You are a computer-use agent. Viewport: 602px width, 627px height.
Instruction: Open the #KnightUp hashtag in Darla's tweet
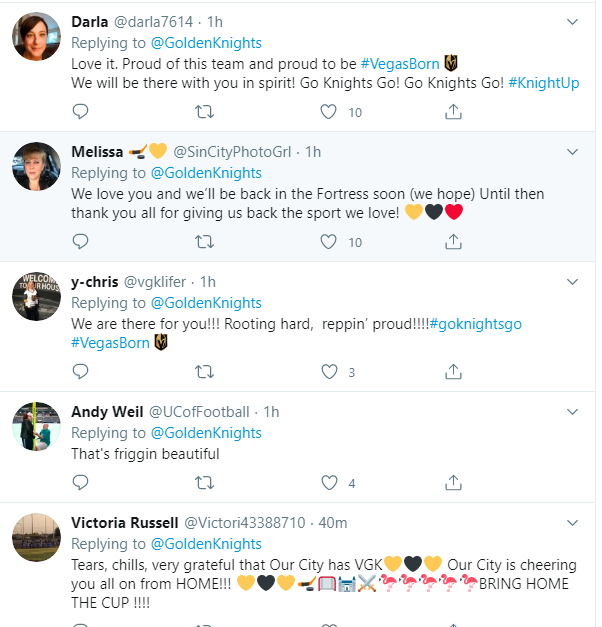(x=543, y=82)
